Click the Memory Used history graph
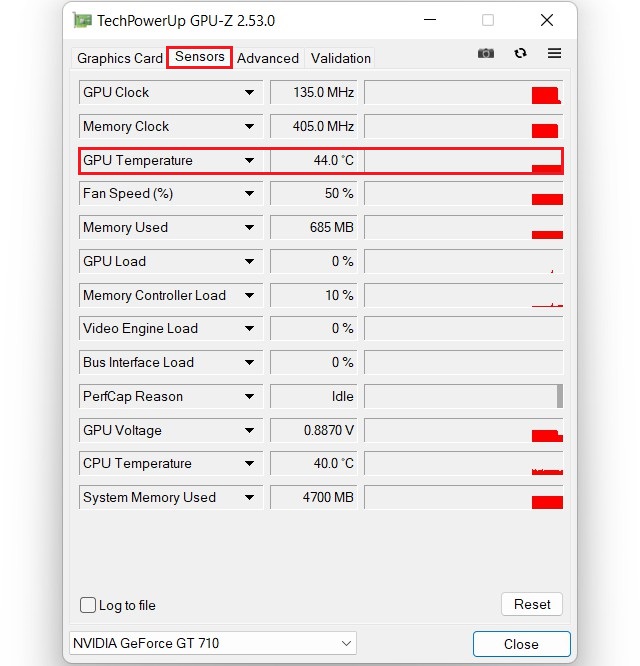The height and width of the screenshot is (666, 640). (x=464, y=227)
